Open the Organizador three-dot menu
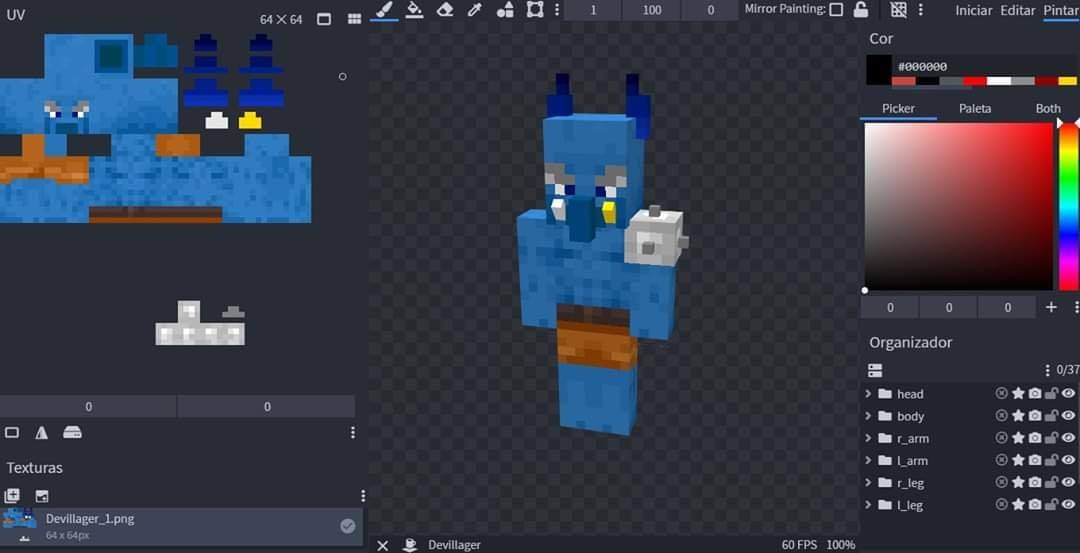Image resolution: width=1080 pixels, height=553 pixels. pyautogui.click(x=1047, y=371)
